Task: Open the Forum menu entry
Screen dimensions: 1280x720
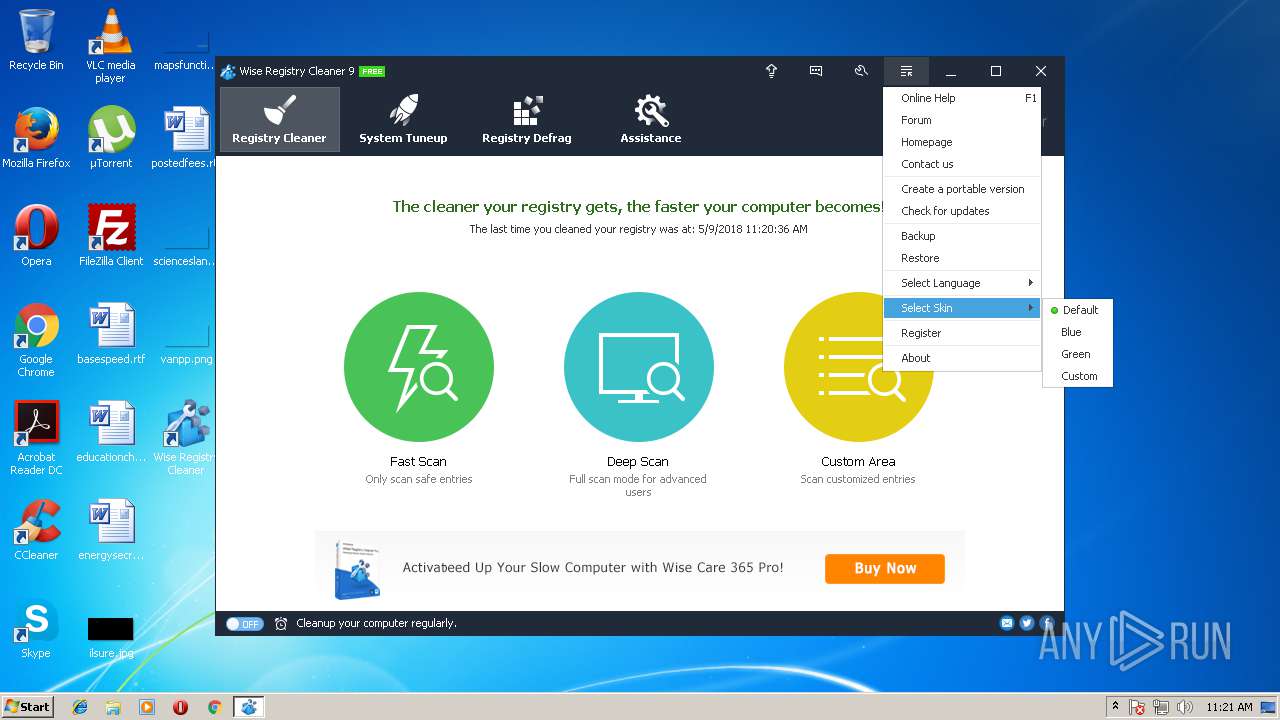Action: tap(962, 120)
